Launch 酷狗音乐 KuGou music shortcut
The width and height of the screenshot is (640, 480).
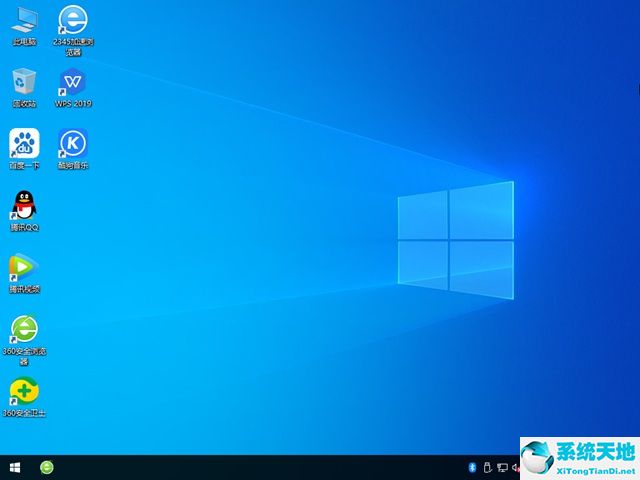72,145
